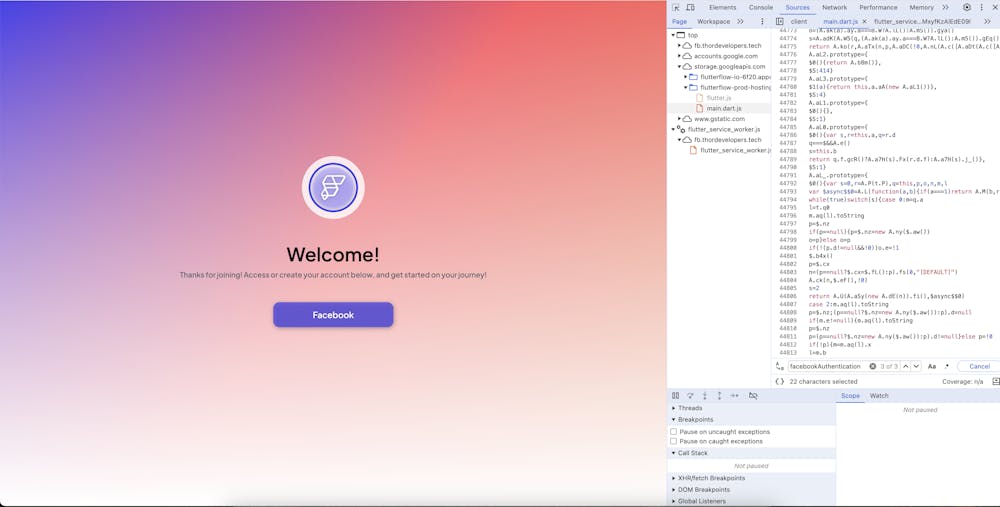Show more open editor tabs chevron
This screenshot has width=1000, height=507.
[x=987, y=22]
